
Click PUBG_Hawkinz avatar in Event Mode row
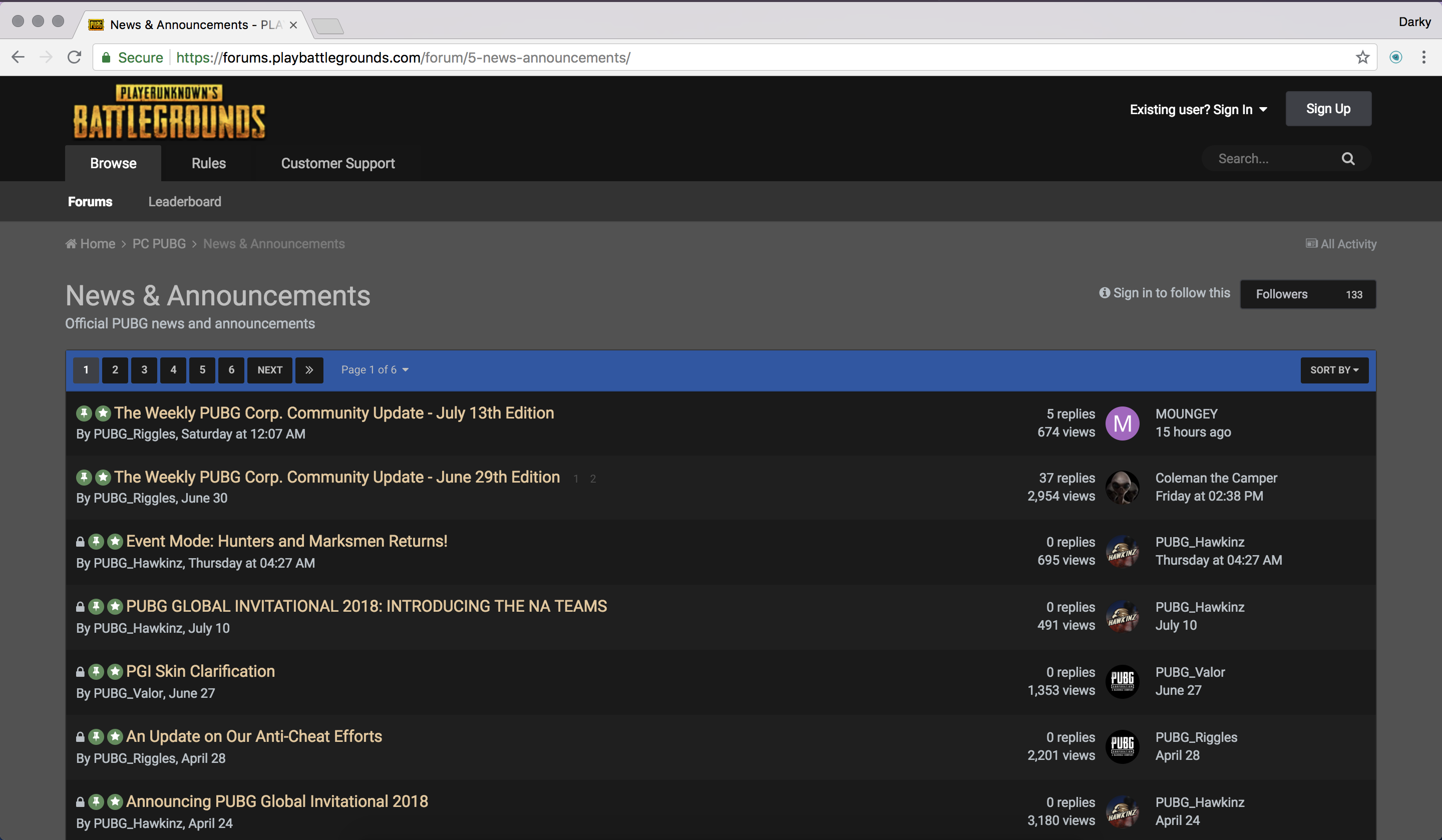point(1122,552)
